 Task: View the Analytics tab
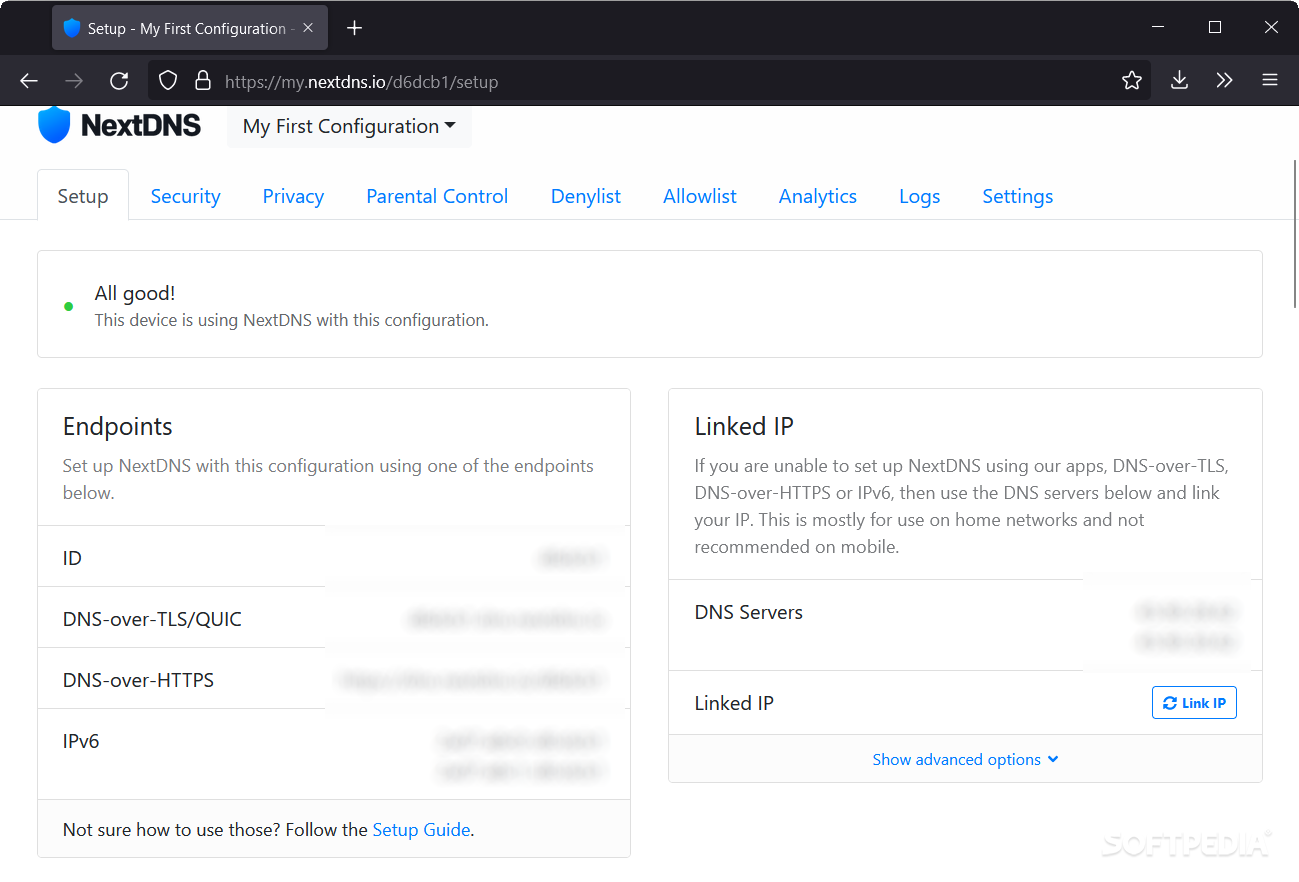tap(818, 196)
